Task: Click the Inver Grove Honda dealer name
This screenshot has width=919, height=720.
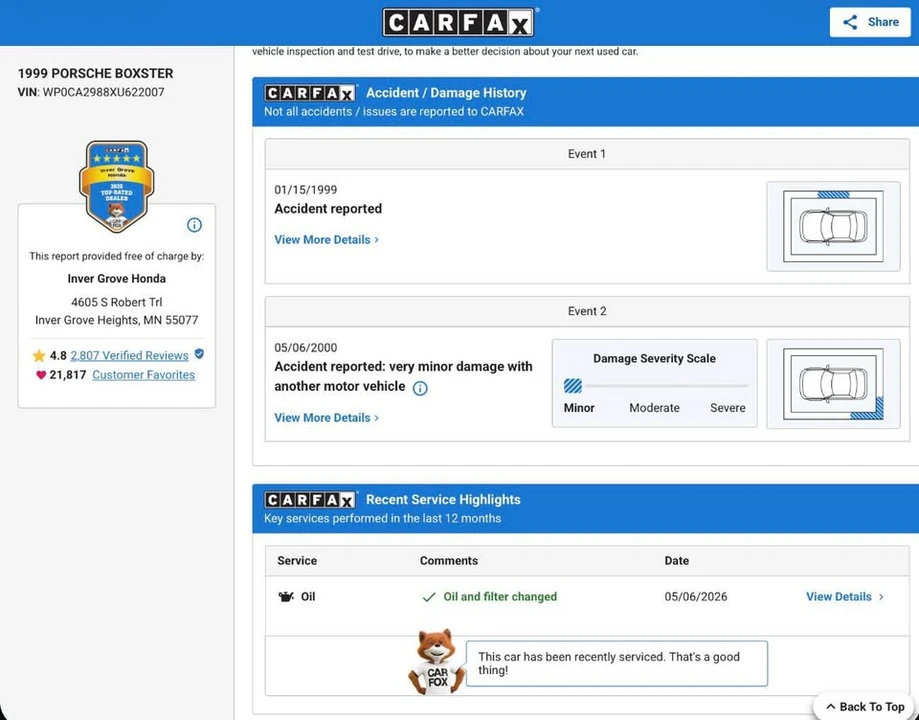Action: pyautogui.click(x=117, y=279)
